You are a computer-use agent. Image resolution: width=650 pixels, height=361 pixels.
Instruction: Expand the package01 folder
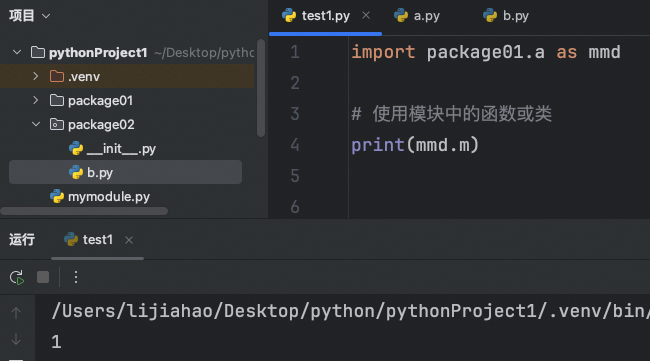[x=36, y=100]
